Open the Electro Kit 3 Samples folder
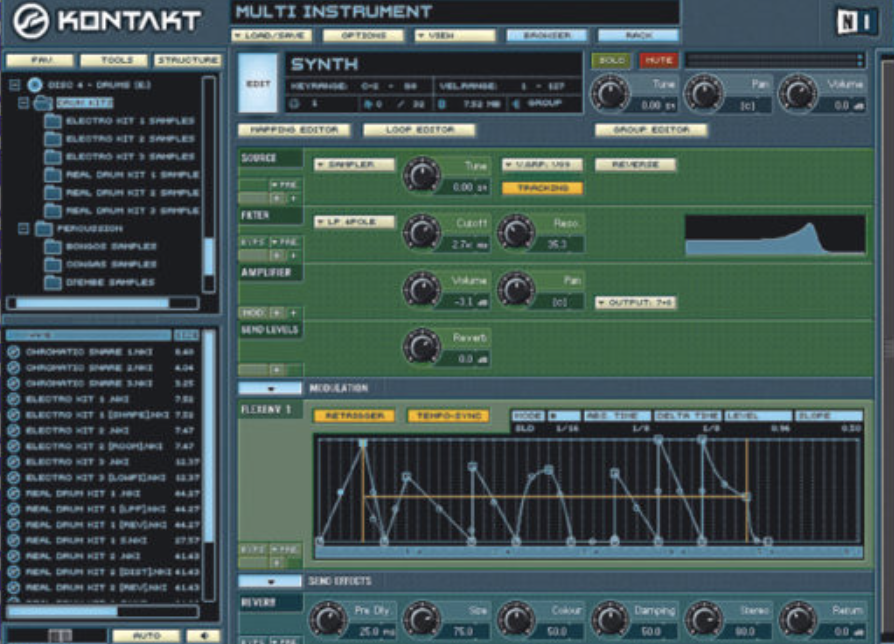 pyautogui.click(x=52, y=156)
